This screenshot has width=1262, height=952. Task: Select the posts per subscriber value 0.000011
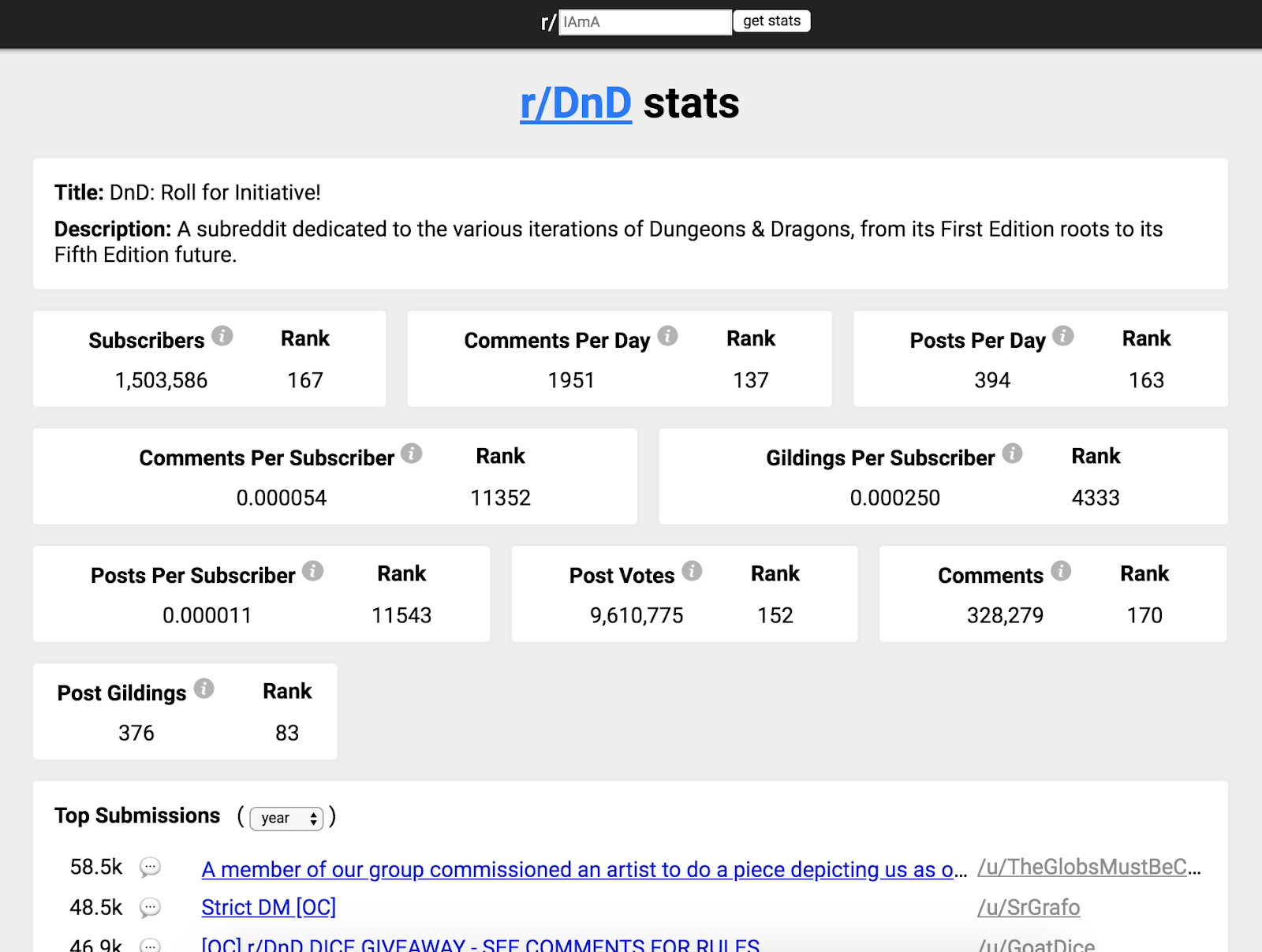(x=207, y=615)
